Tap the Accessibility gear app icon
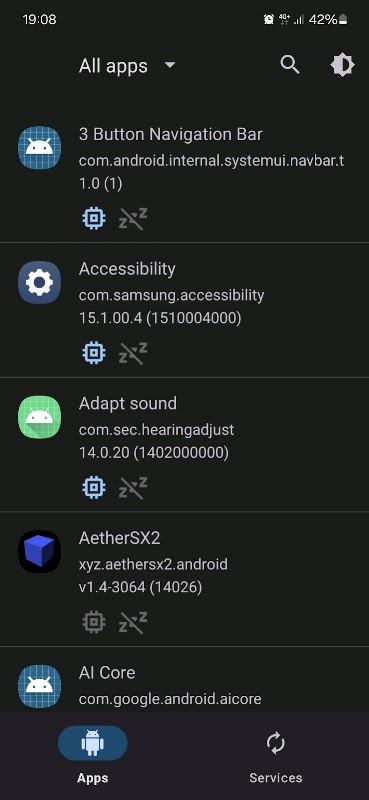 tap(39, 282)
